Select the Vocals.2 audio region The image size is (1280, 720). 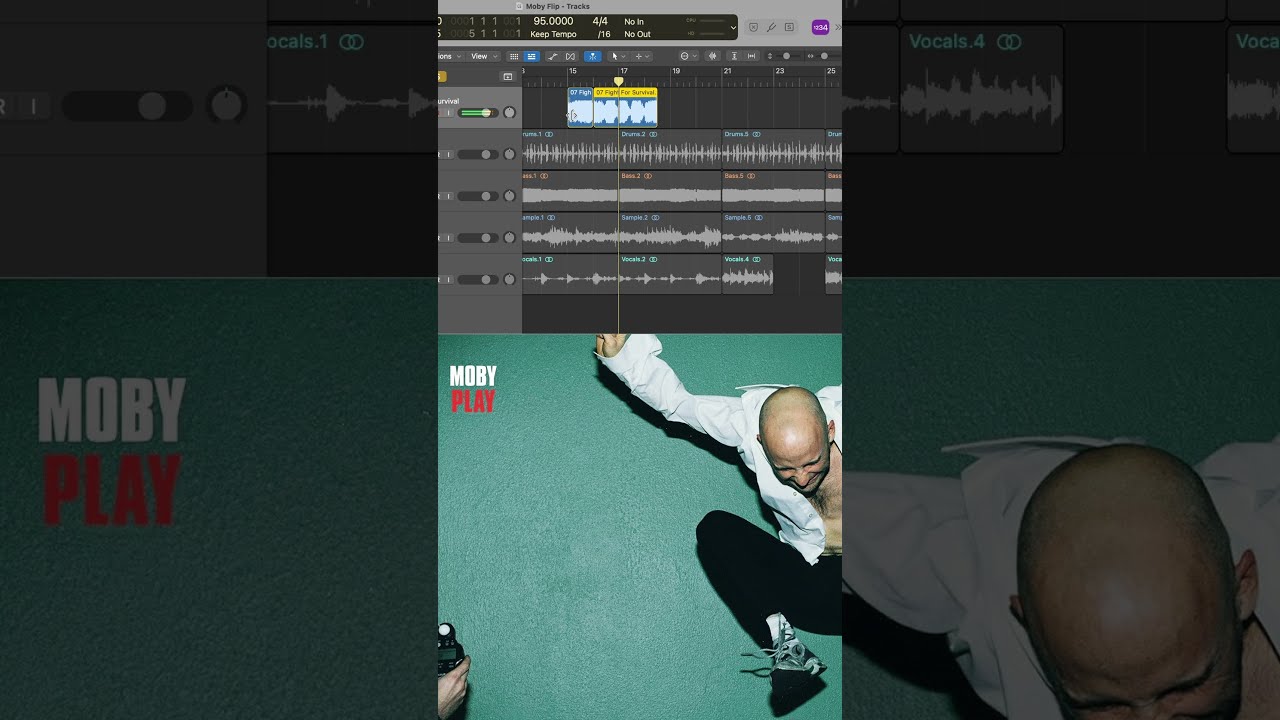coord(670,274)
